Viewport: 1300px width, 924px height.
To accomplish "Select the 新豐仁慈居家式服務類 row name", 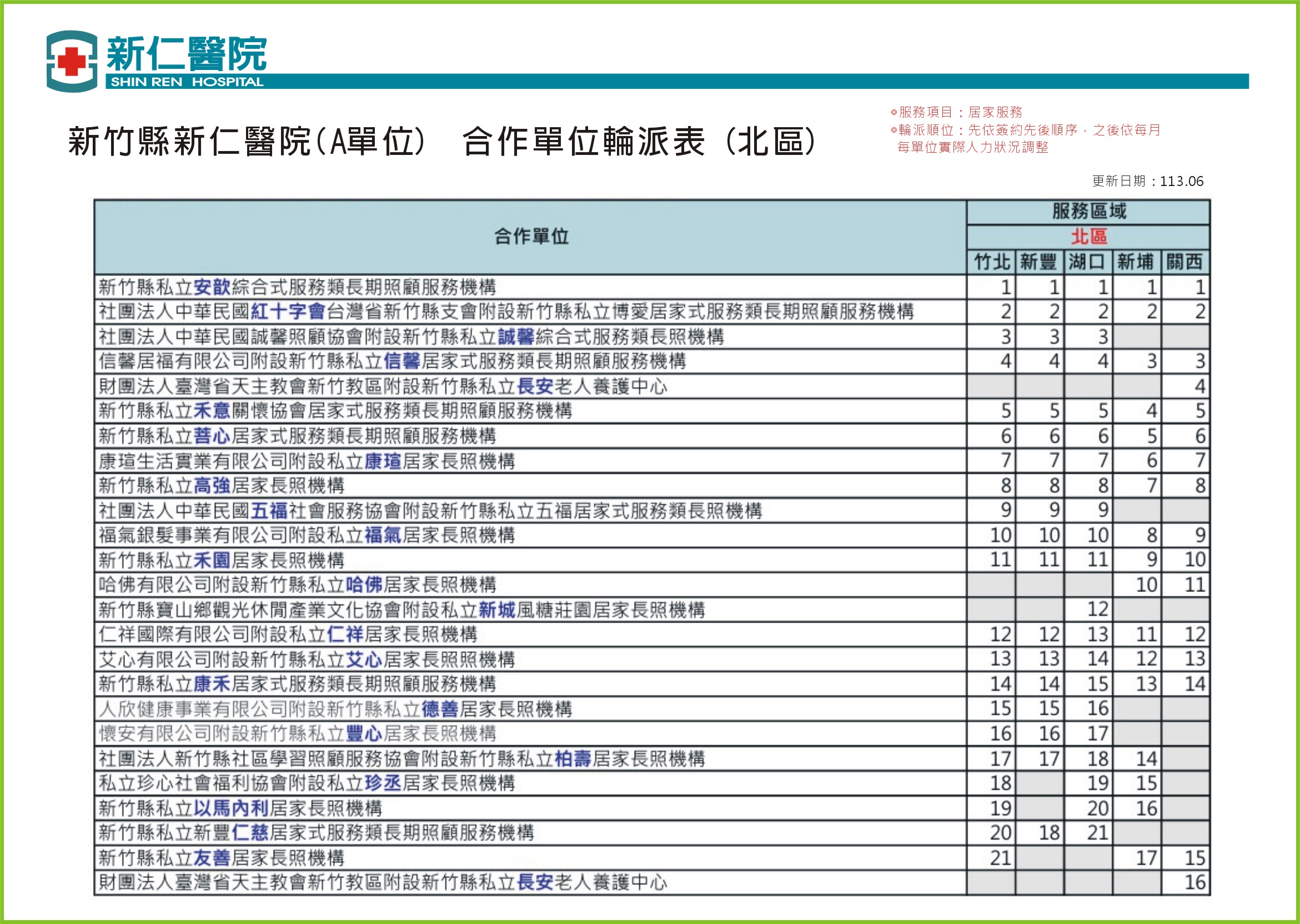I will click(x=317, y=832).
